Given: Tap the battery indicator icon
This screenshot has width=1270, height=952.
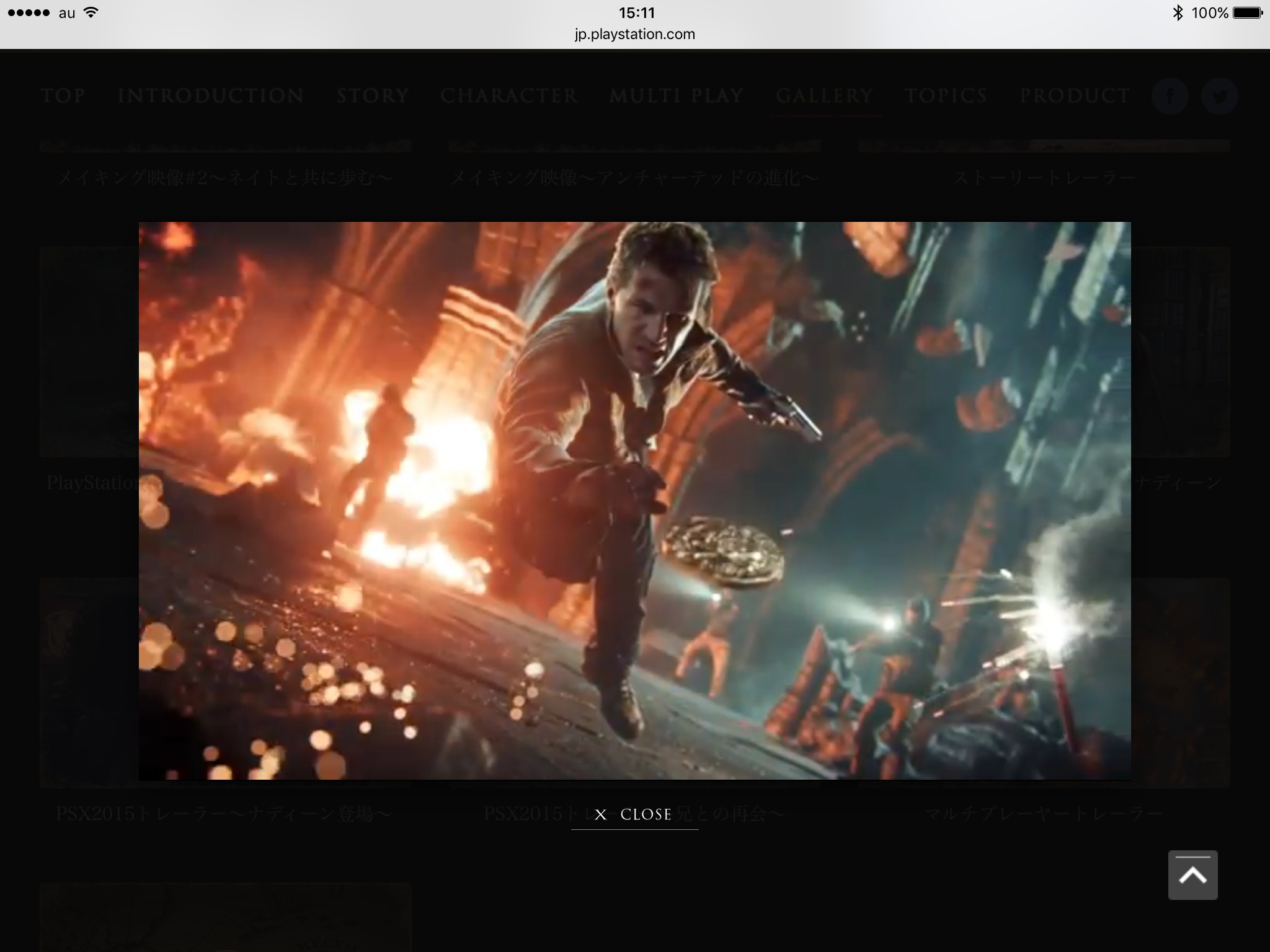Looking at the screenshot, I should (x=1247, y=13).
